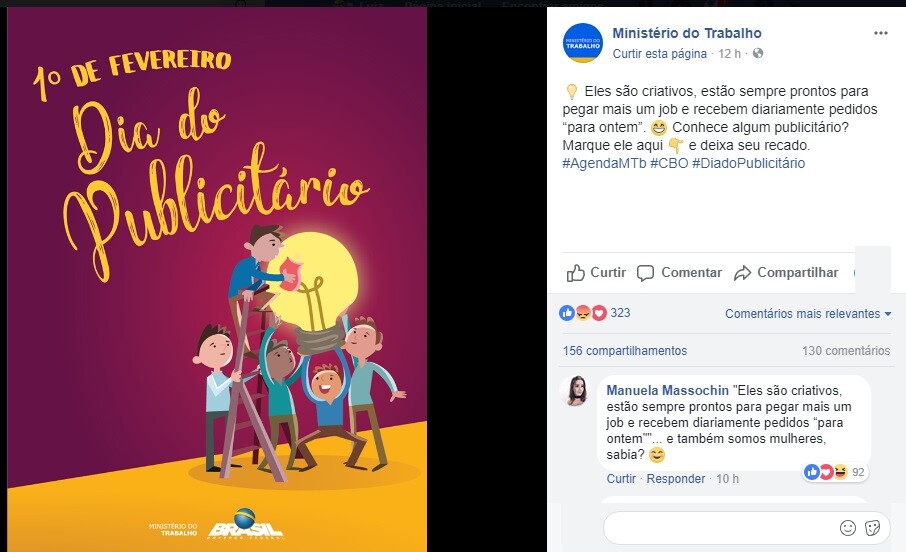Click the Compartilhar arrow icon

[x=742, y=273]
